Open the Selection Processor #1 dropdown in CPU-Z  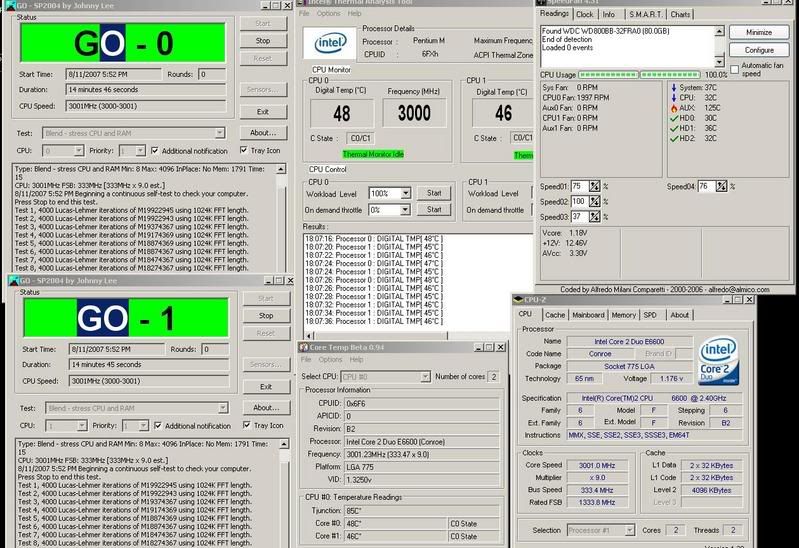pyautogui.click(x=629, y=530)
